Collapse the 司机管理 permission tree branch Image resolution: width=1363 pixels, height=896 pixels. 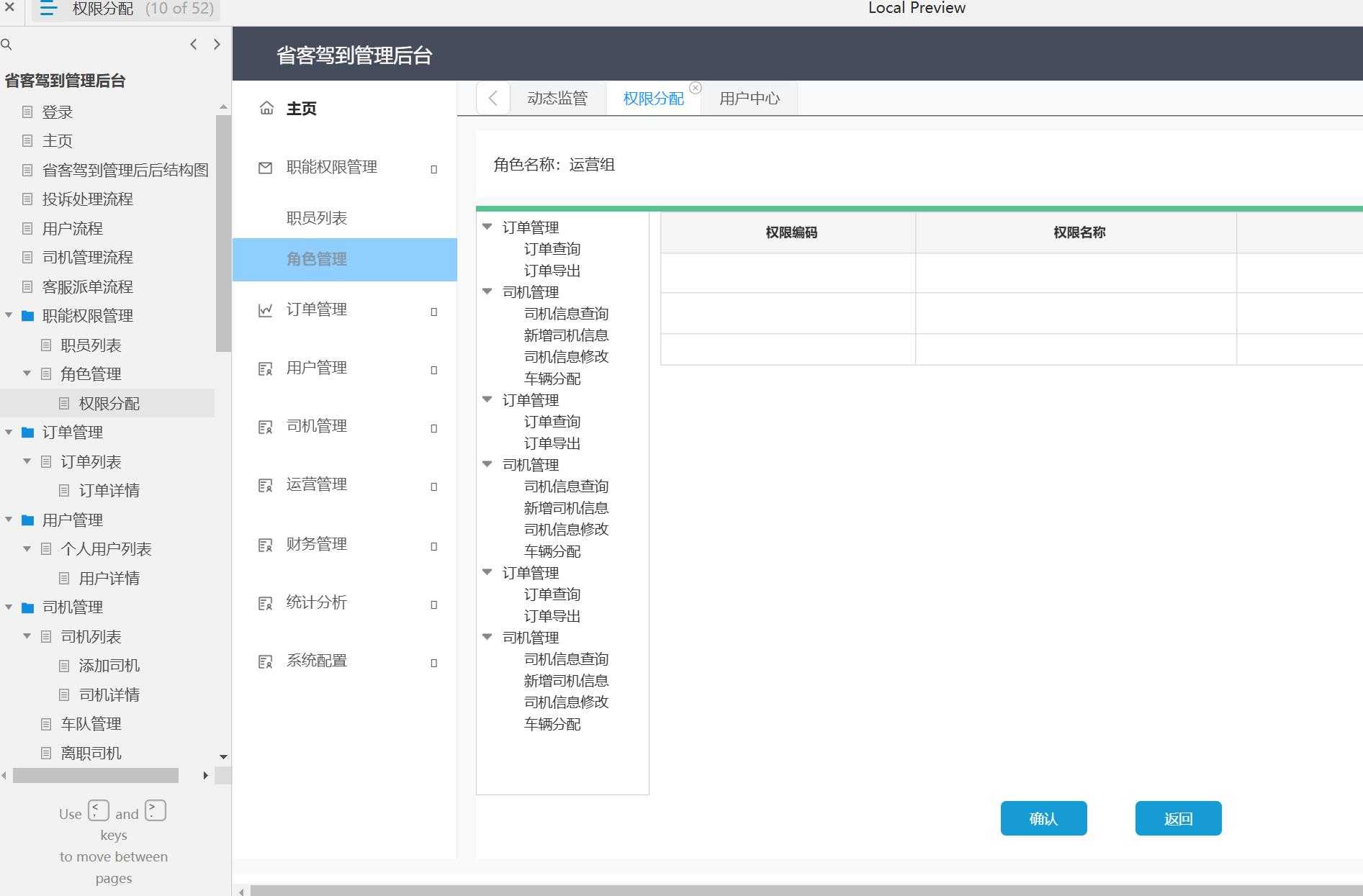[487, 291]
